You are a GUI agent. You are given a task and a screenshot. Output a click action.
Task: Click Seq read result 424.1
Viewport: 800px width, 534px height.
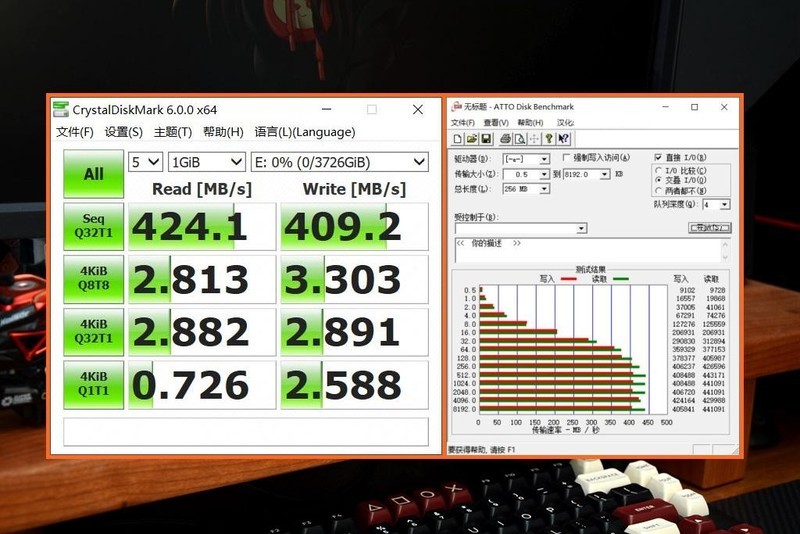(x=202, y=226)
